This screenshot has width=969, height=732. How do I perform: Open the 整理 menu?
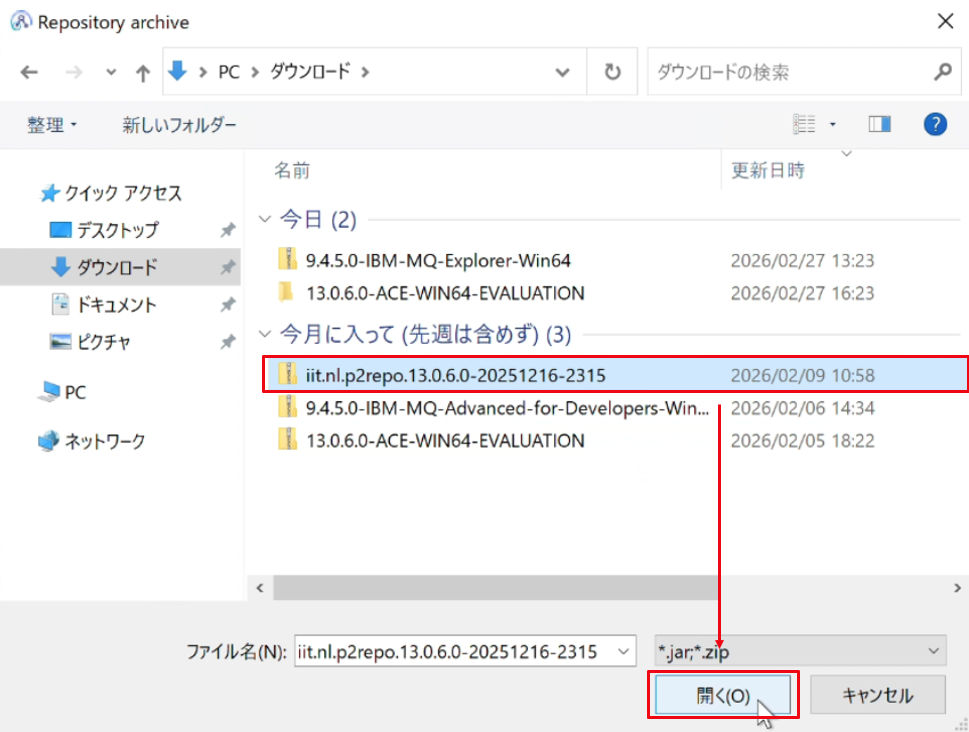[52, 125]
